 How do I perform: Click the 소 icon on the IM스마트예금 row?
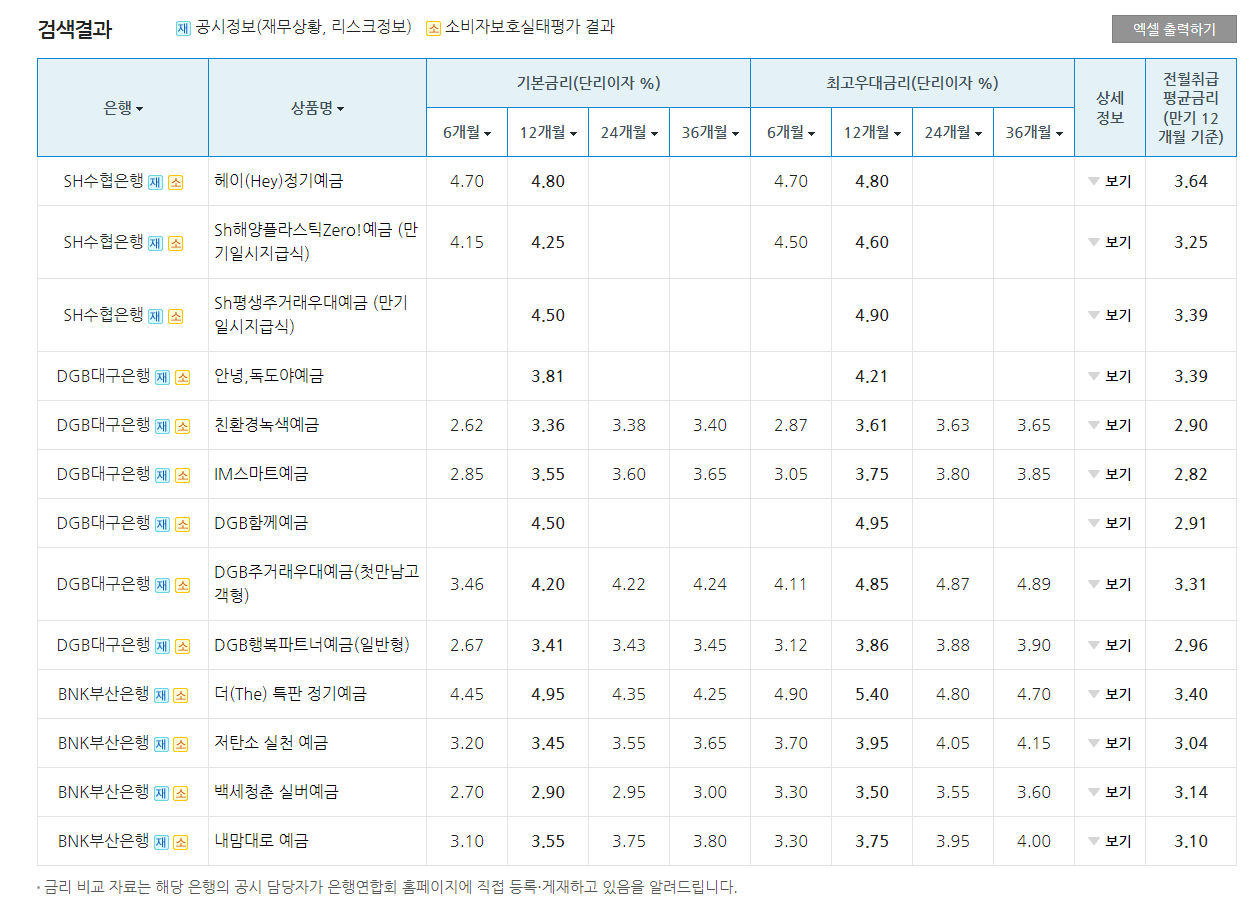coord(181,474)
